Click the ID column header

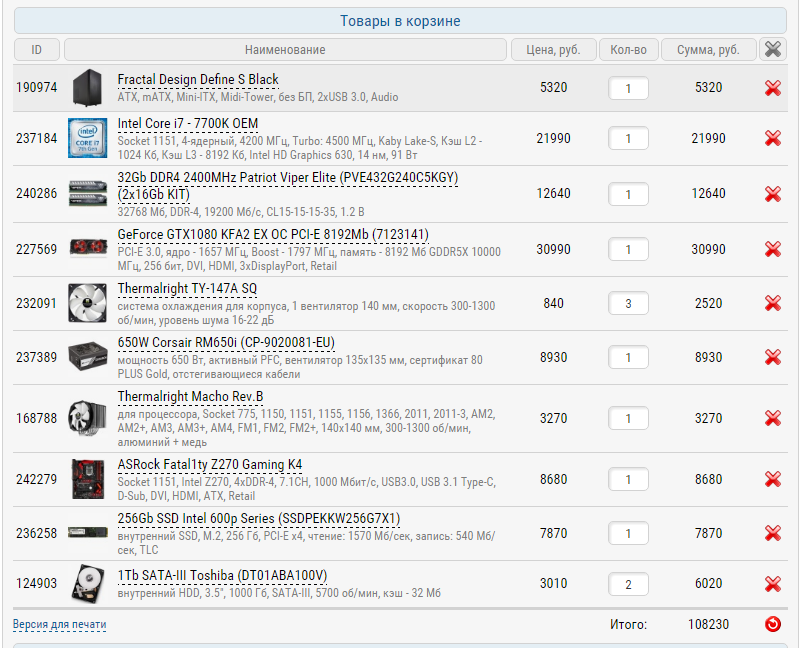36,50
